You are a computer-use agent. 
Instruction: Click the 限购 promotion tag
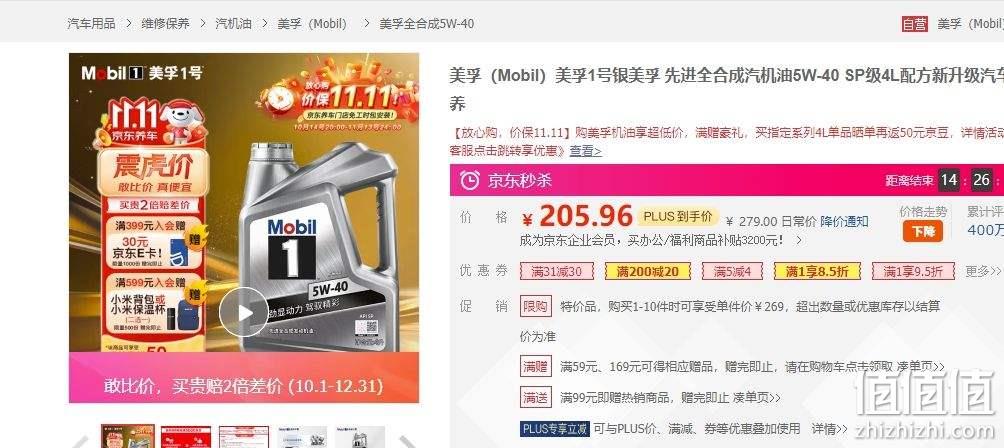click(x=535, y=306)
